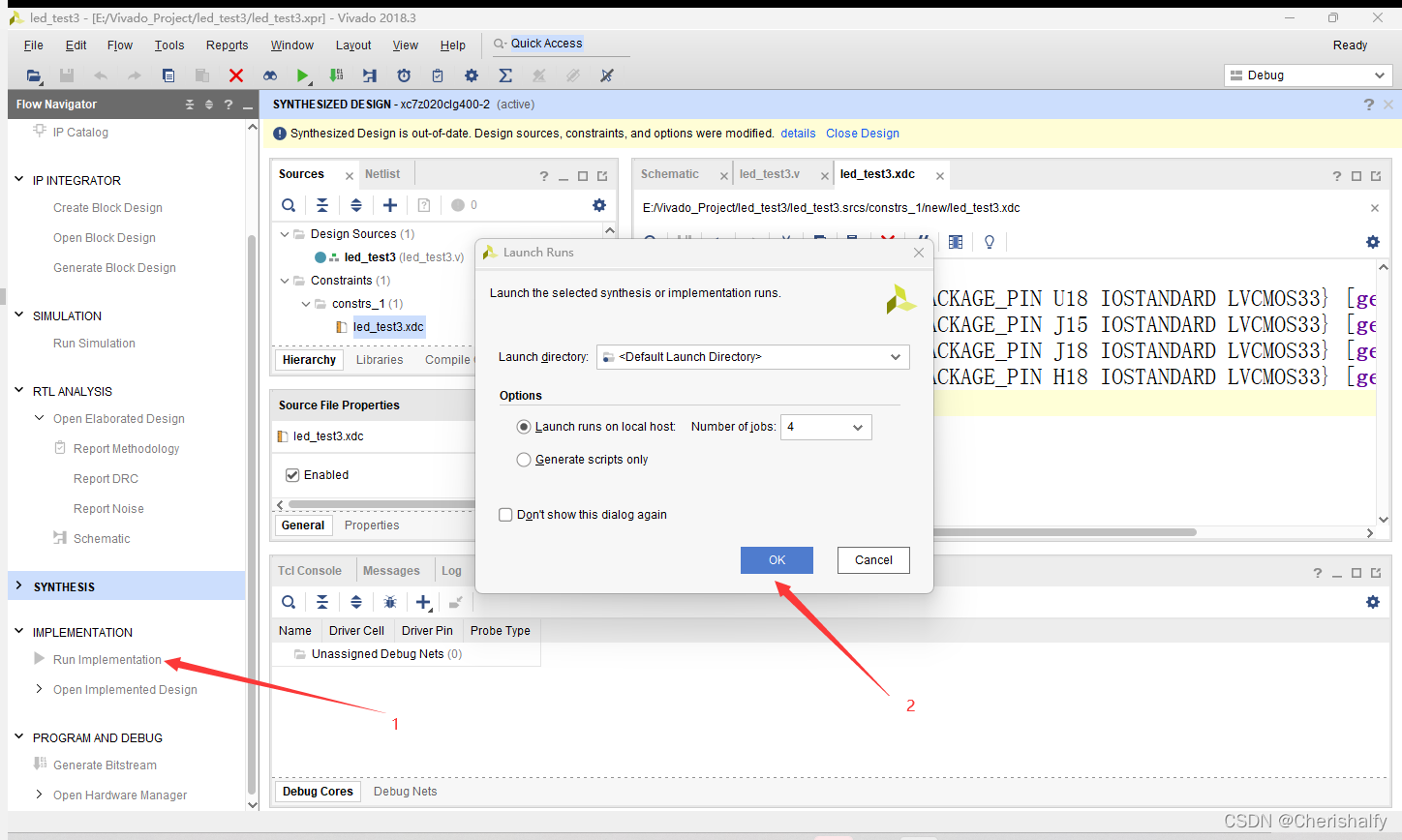Image resolution: width=1402 pixels, height=840 pixels.
Task: Select Generate scripts only option
Action: click(x=524, y=460)
